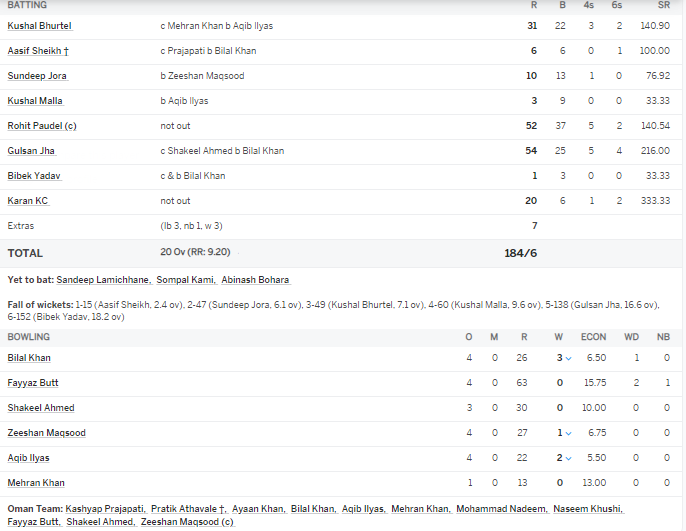Select Sompal Kami in yet to bat

pos(186,280)
